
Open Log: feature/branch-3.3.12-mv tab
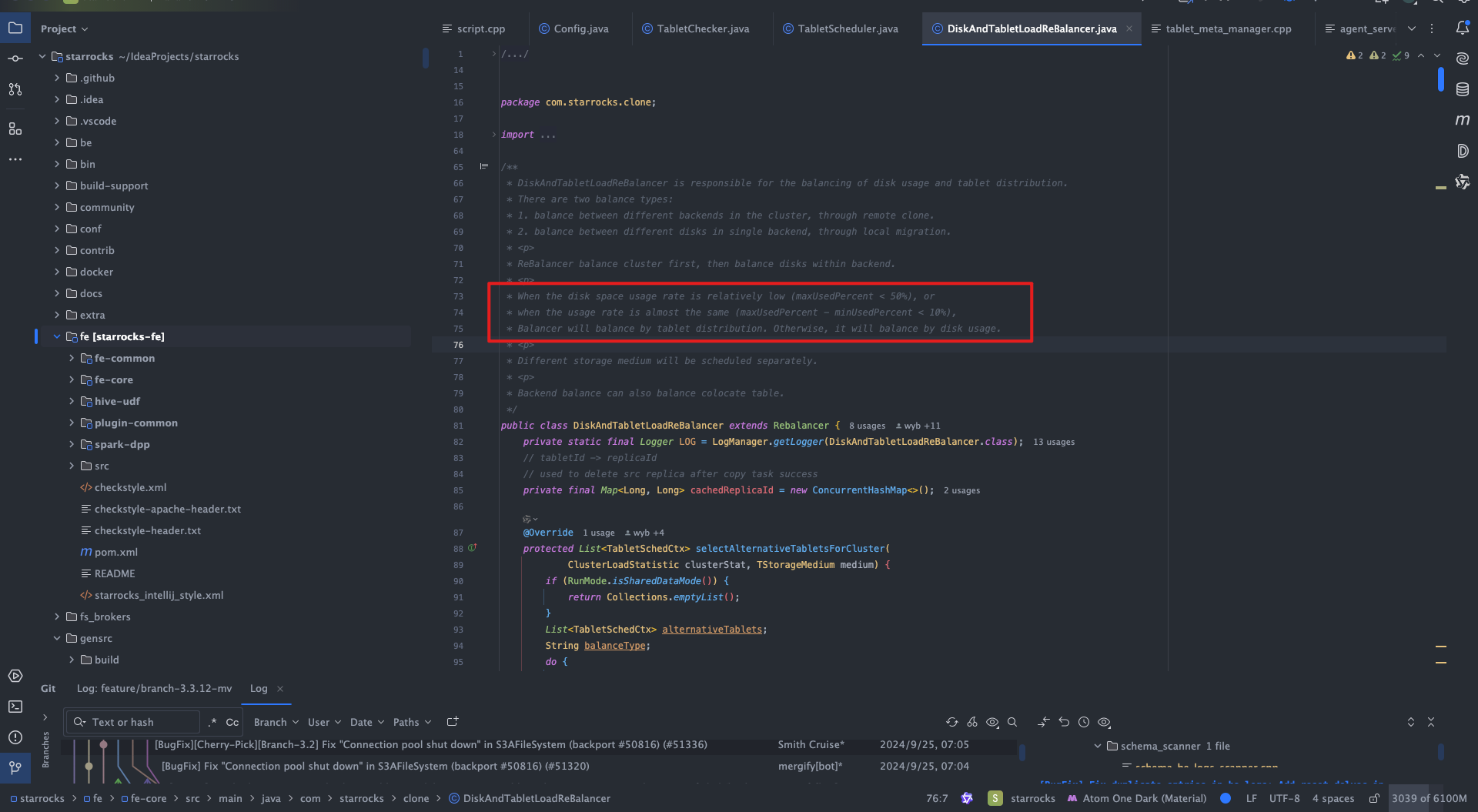[x=154, y=688]
